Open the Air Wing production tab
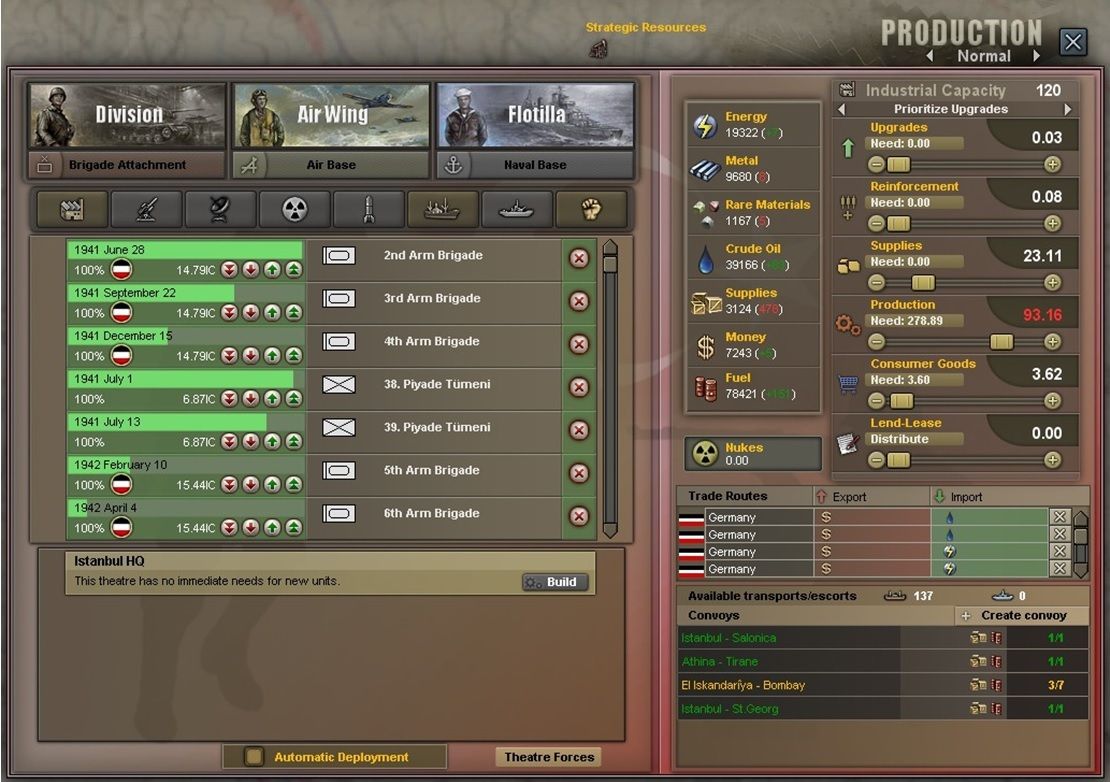 [x=331, y=115]
